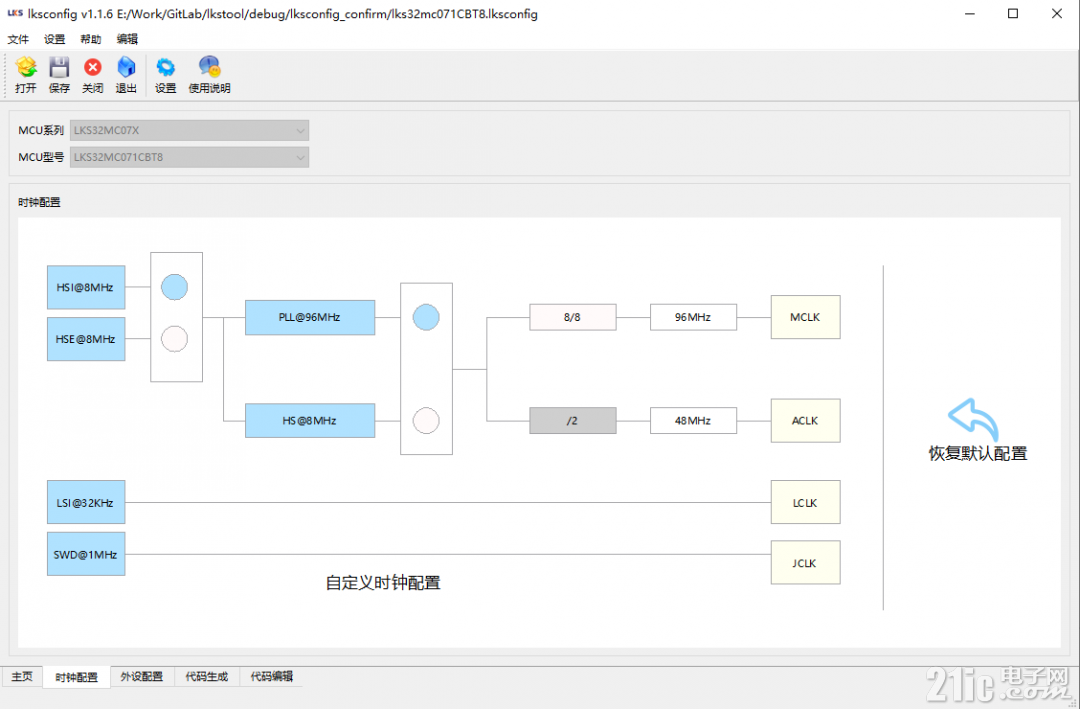Click the 恢复默认配置 text label
The height and width of the screenshot is (709, 1080).
978,453
